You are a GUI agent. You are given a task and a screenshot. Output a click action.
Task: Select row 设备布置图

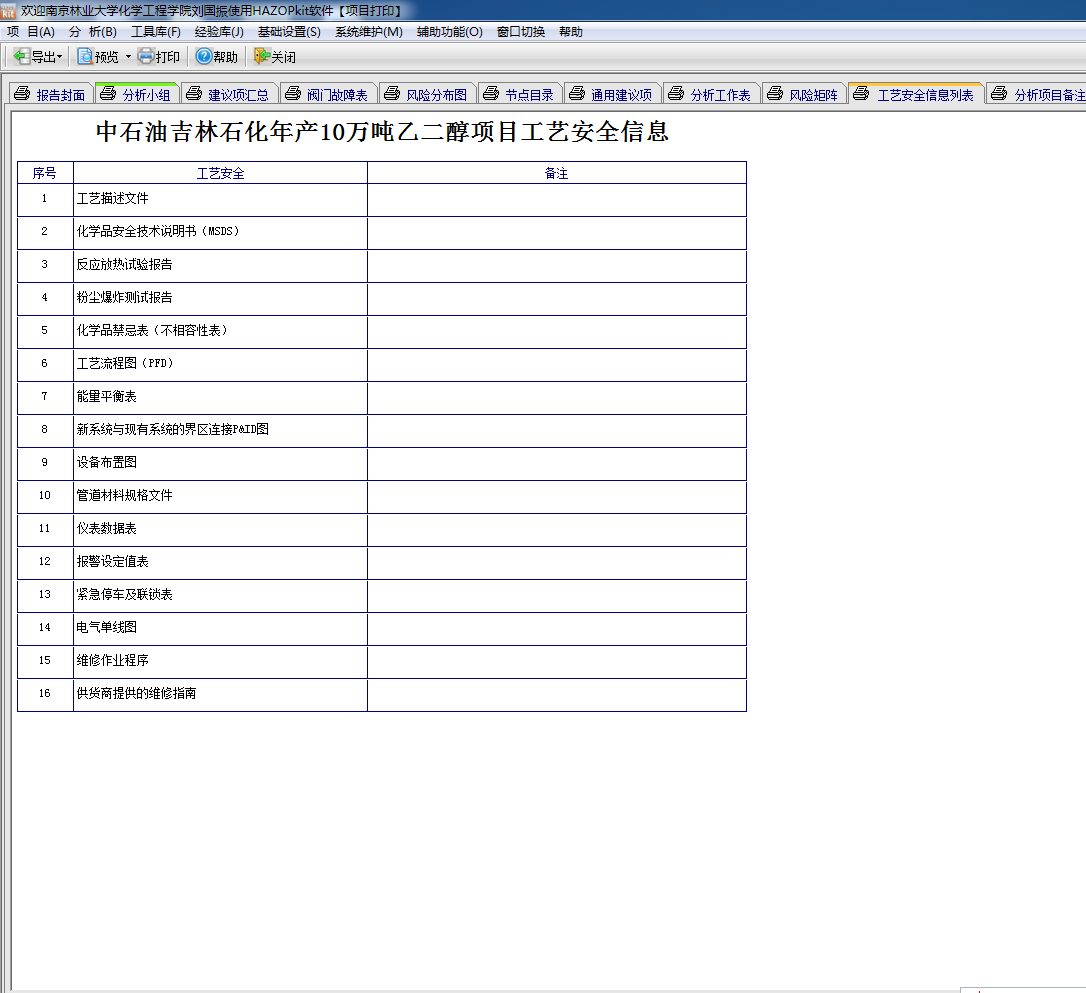[382, 464]
